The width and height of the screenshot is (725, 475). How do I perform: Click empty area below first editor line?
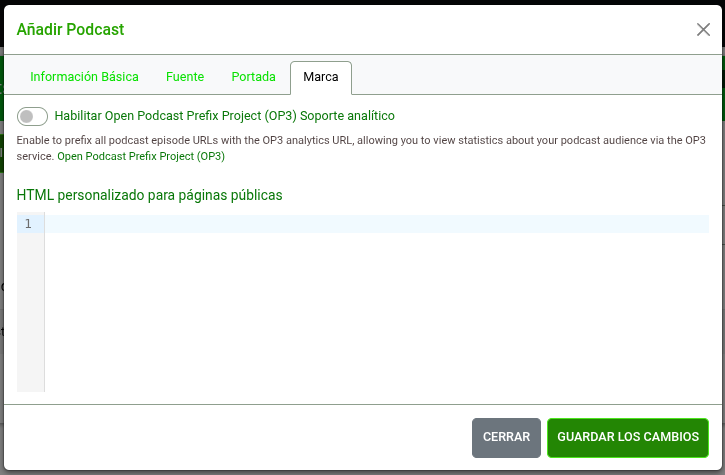pyautogui.click(x=376, y=310)
